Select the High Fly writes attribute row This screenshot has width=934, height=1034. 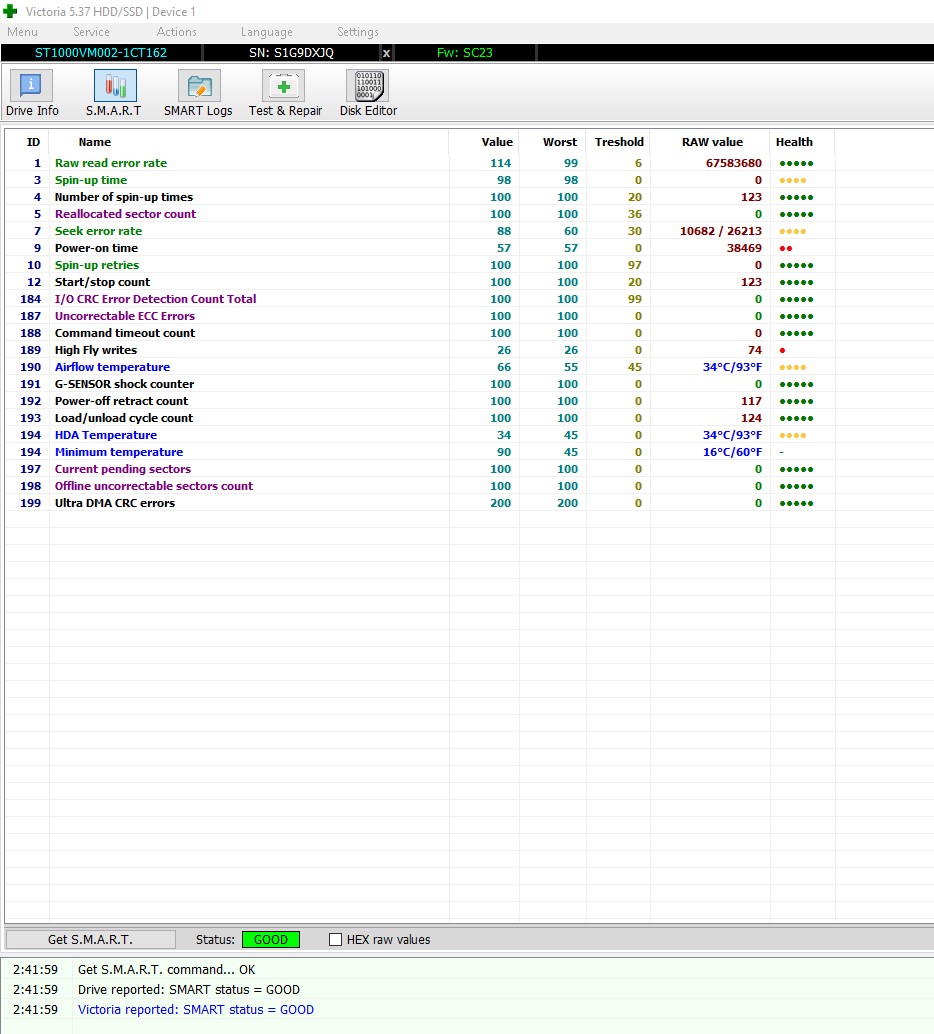(96, 350)
